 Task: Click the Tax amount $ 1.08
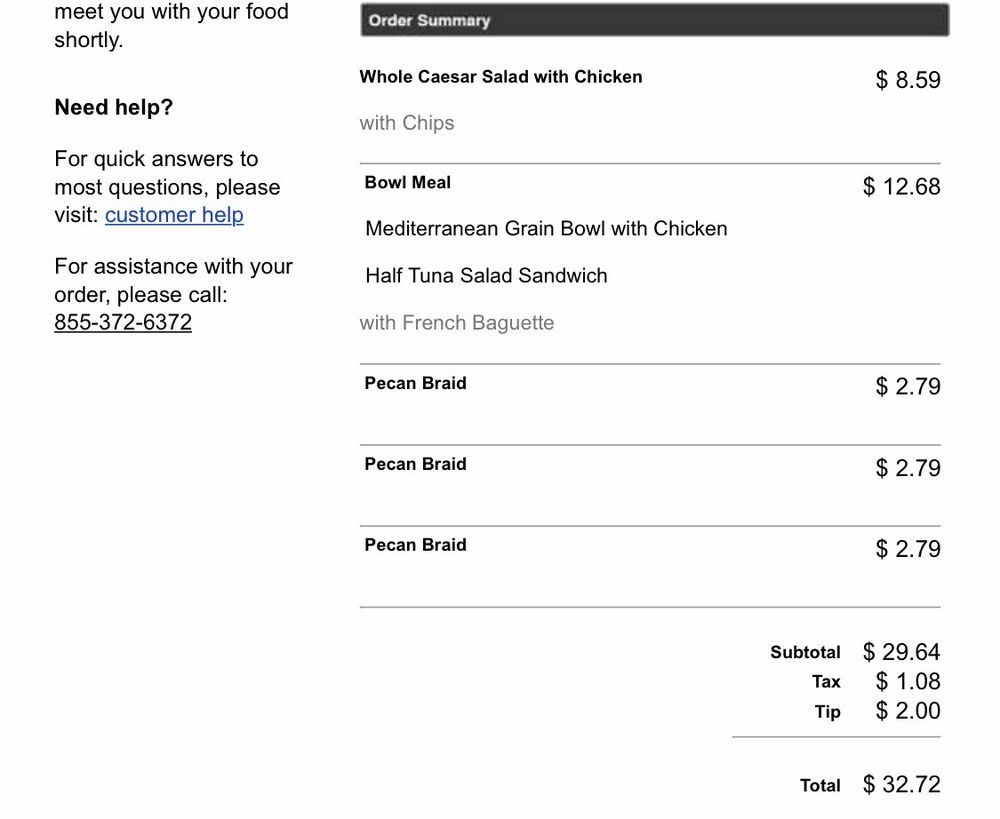tap(908, 682)
